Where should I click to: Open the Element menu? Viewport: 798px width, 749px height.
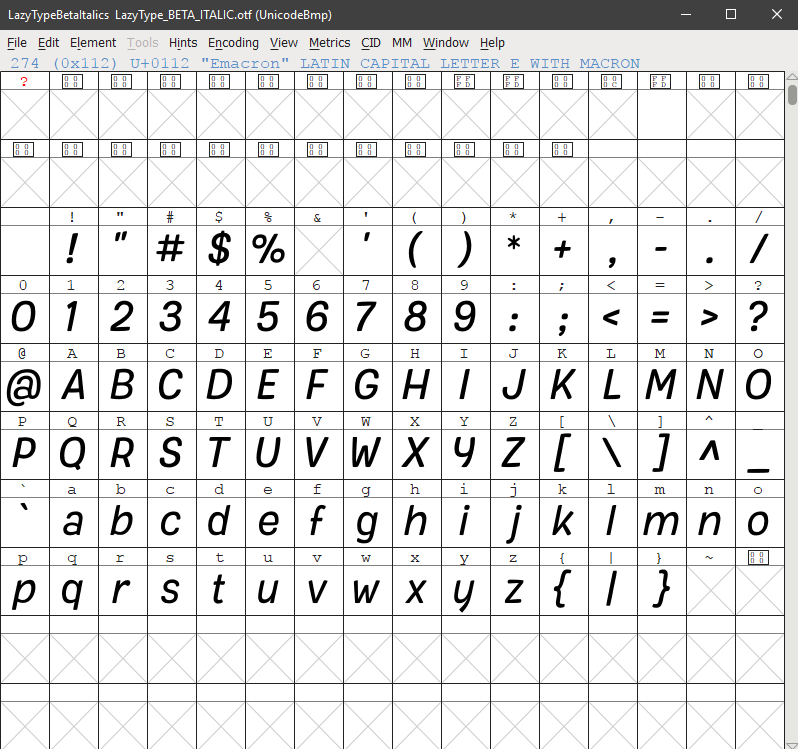[93, 43]
